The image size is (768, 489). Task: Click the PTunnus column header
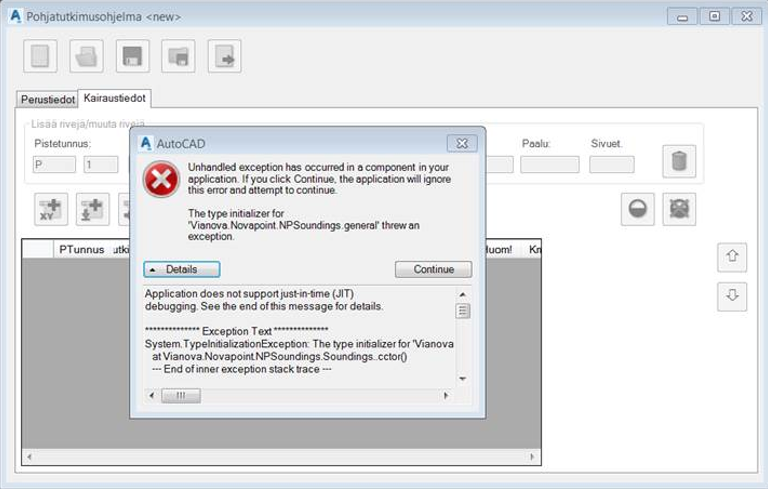(x=81, y=249)
